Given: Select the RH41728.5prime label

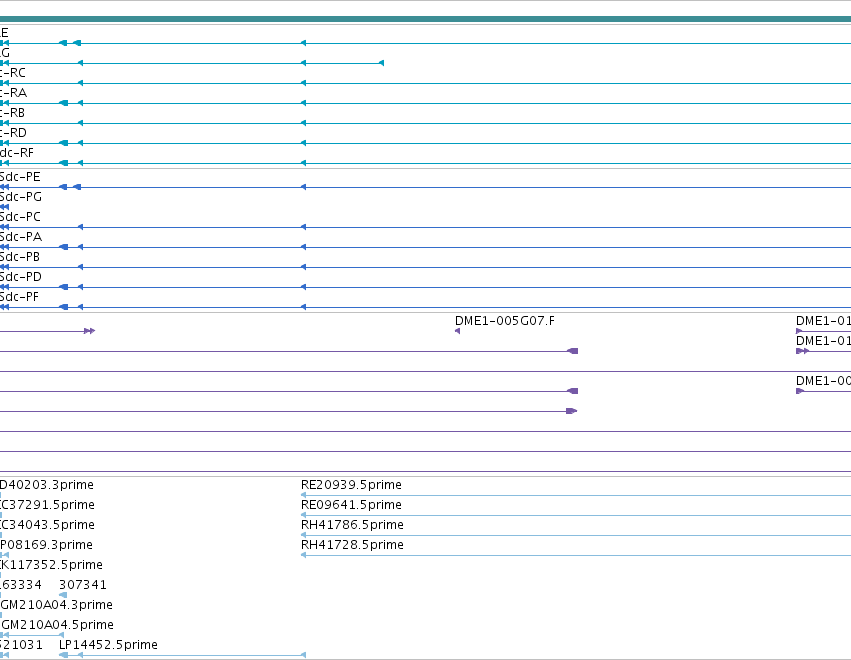Looking at the screenshot, I should tap(352, 545).
